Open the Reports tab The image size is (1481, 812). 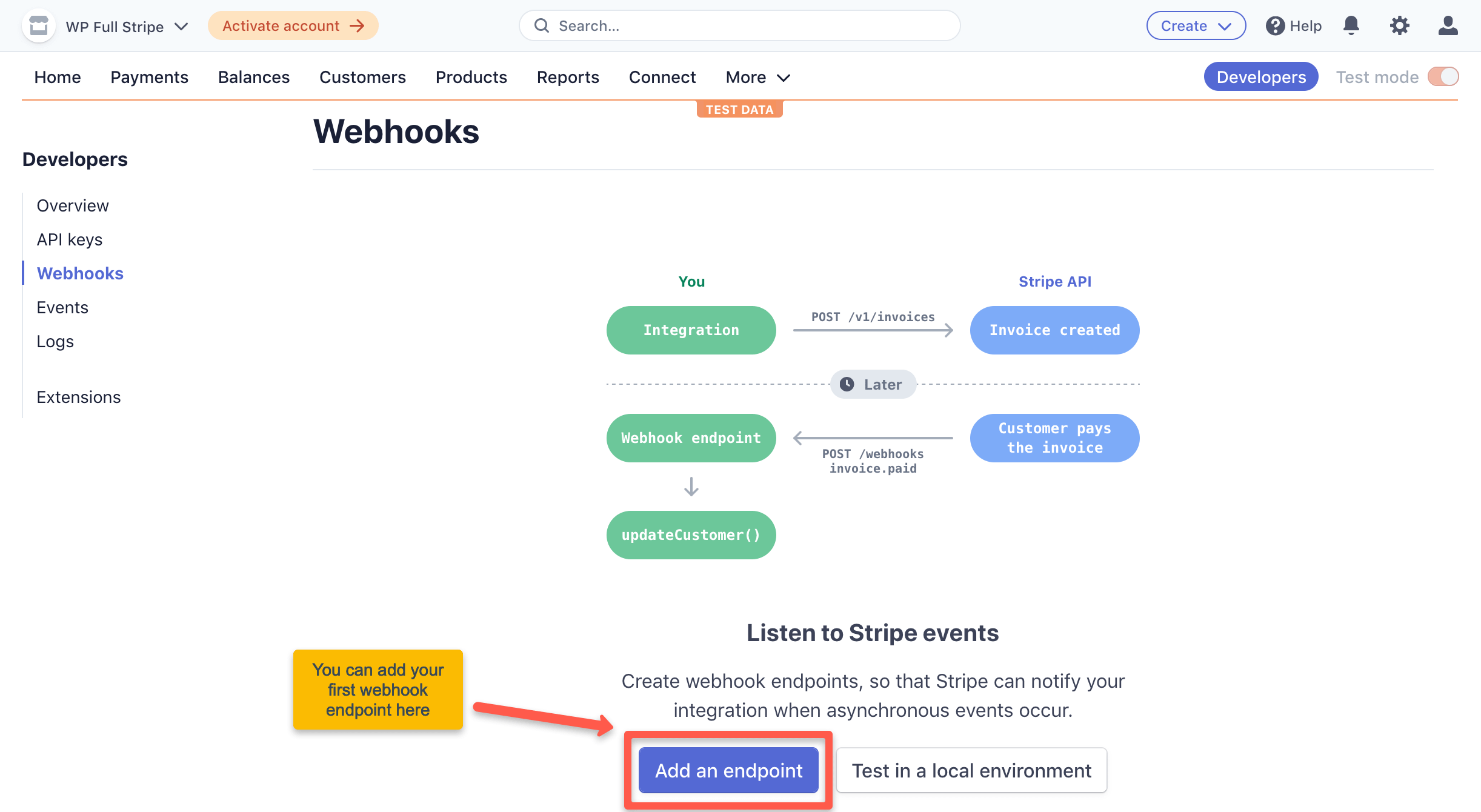click(567, 77)
